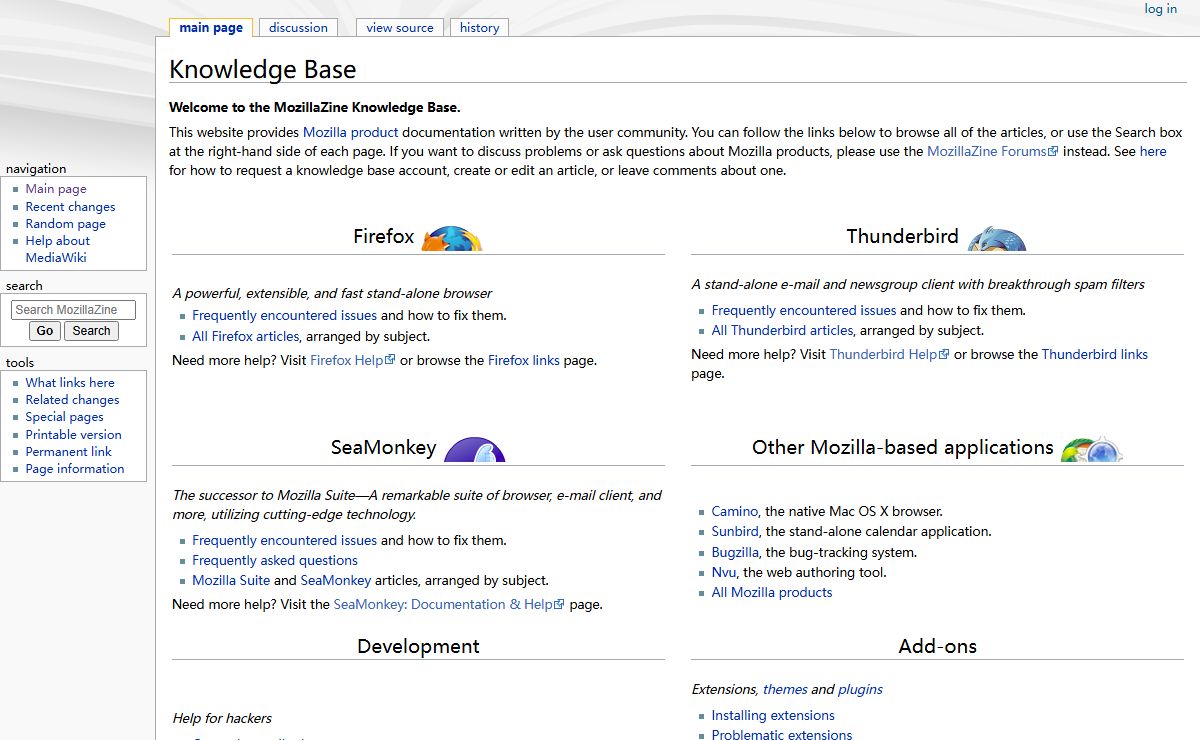Open Printable version link
Screen dimensions: 1200x740
pos(73,435)
